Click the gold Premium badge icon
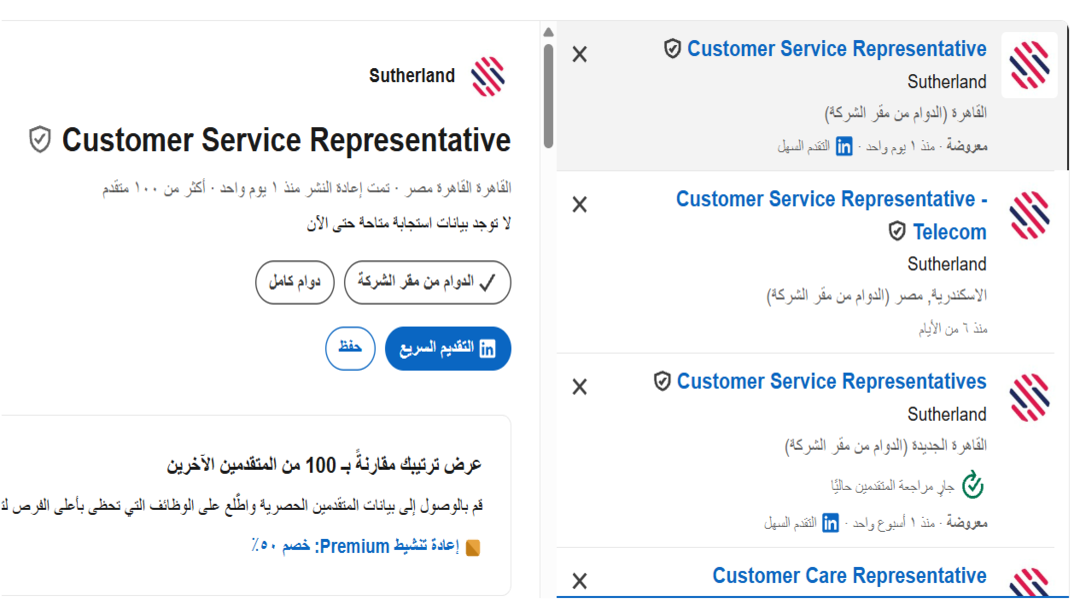 [x=473, y=548]
